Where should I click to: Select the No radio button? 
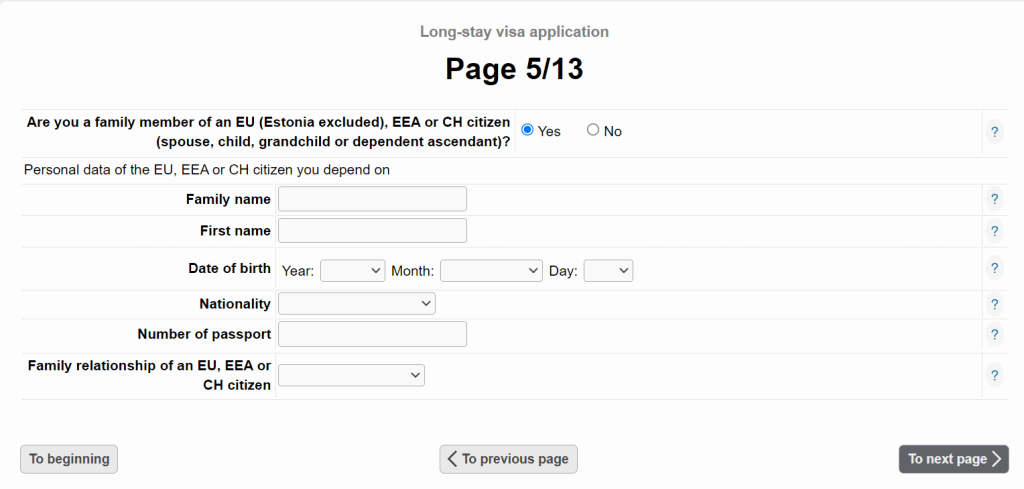point(593,130)
